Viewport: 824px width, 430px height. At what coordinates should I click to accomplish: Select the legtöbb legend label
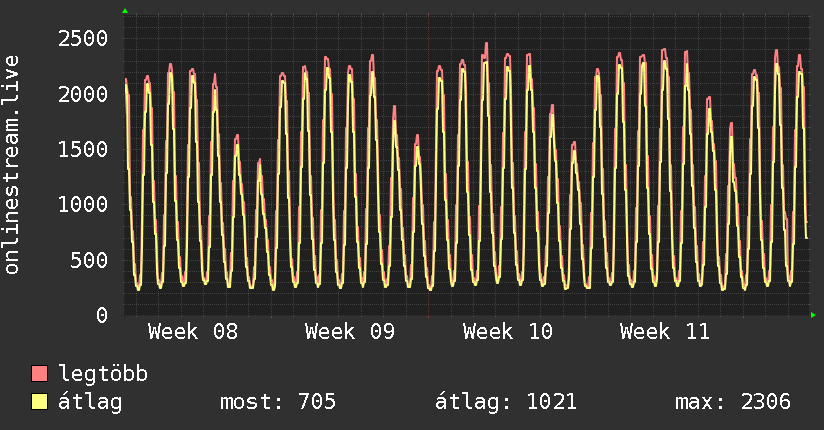[x=103, y=374]
